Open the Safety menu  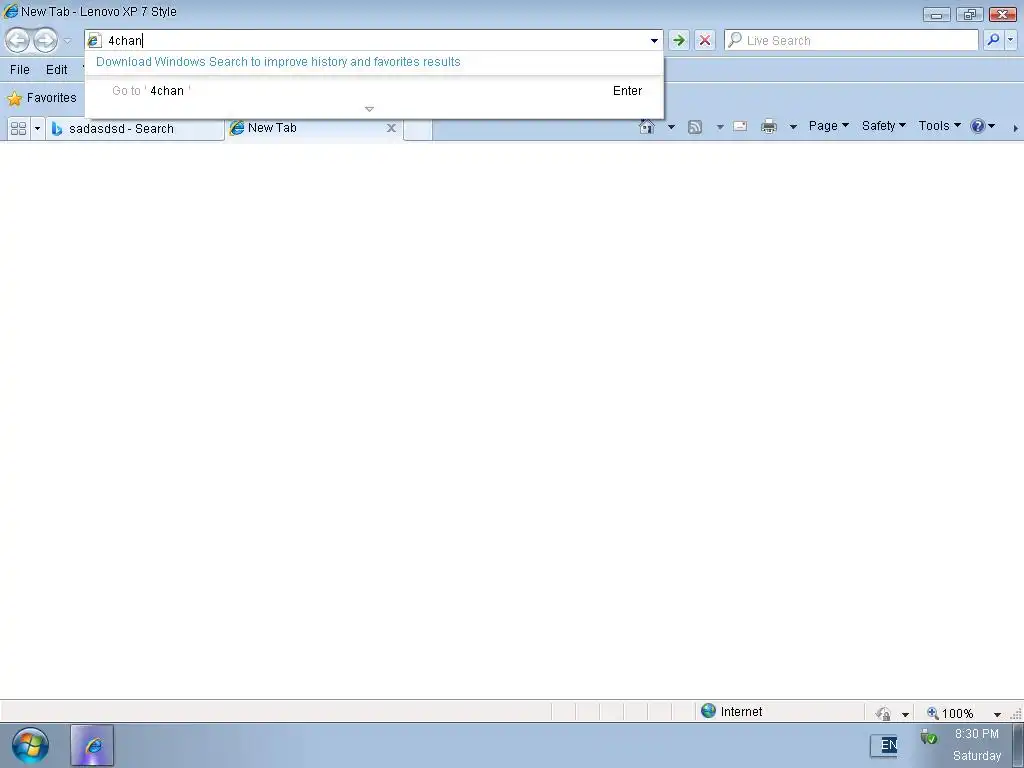[884, 126]
